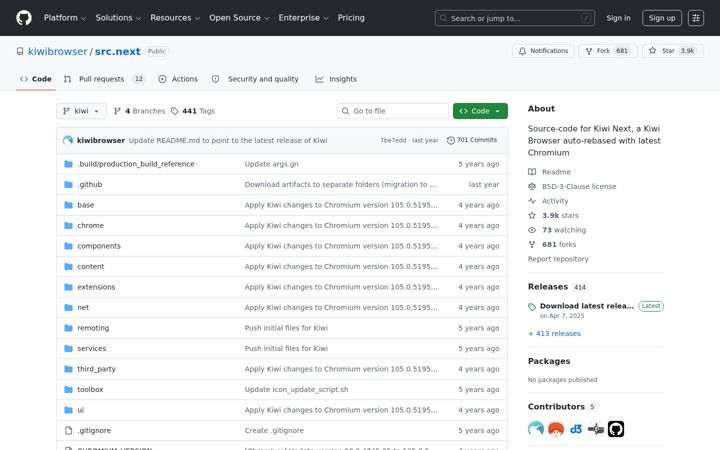Click the Notifications bell button
The image size is (720, 450).
point(543,51)
